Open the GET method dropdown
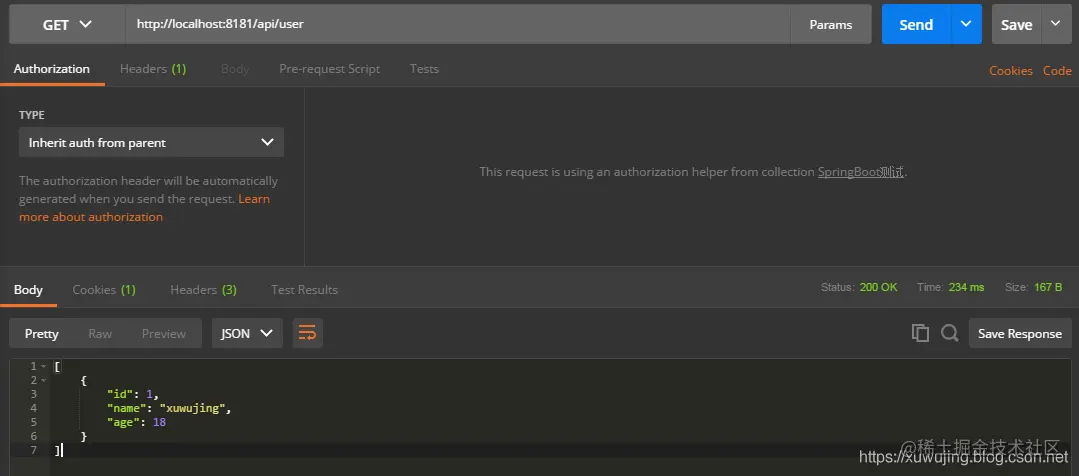Image resolution: width=1079 pixels, height=476 pixels. click(67, 25)
